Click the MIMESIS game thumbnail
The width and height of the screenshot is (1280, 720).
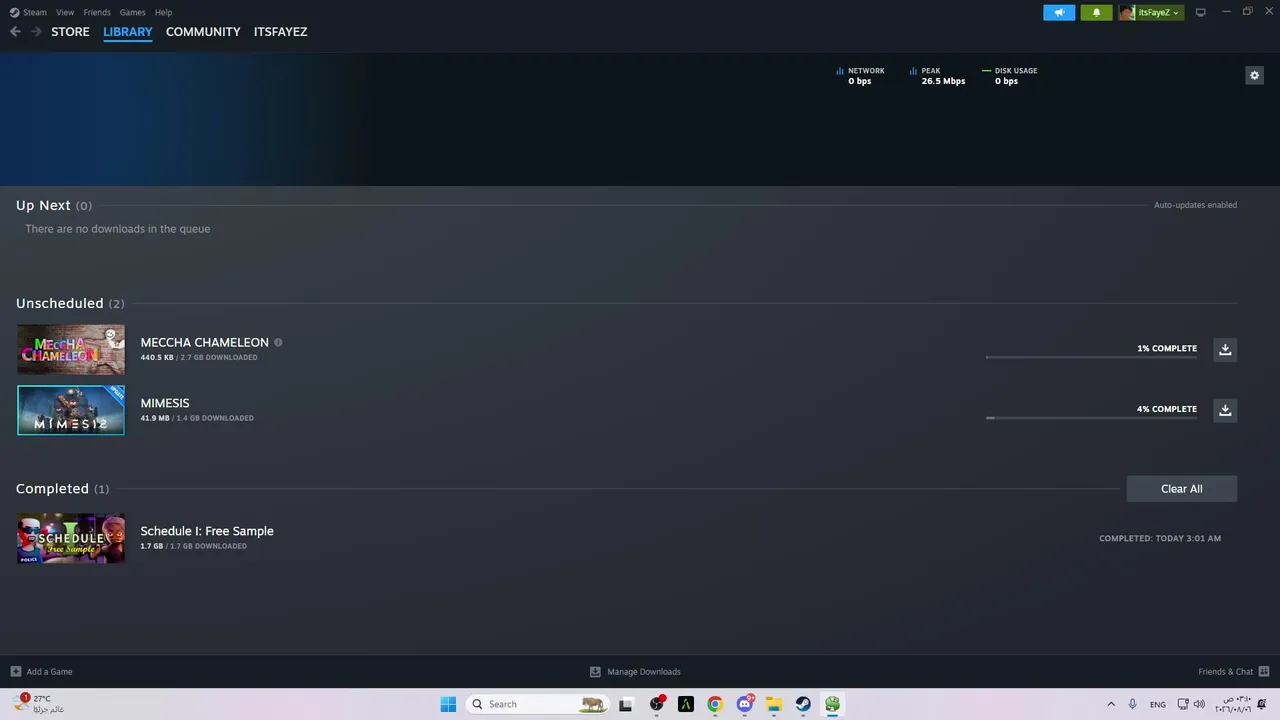[x=71, y=410]
